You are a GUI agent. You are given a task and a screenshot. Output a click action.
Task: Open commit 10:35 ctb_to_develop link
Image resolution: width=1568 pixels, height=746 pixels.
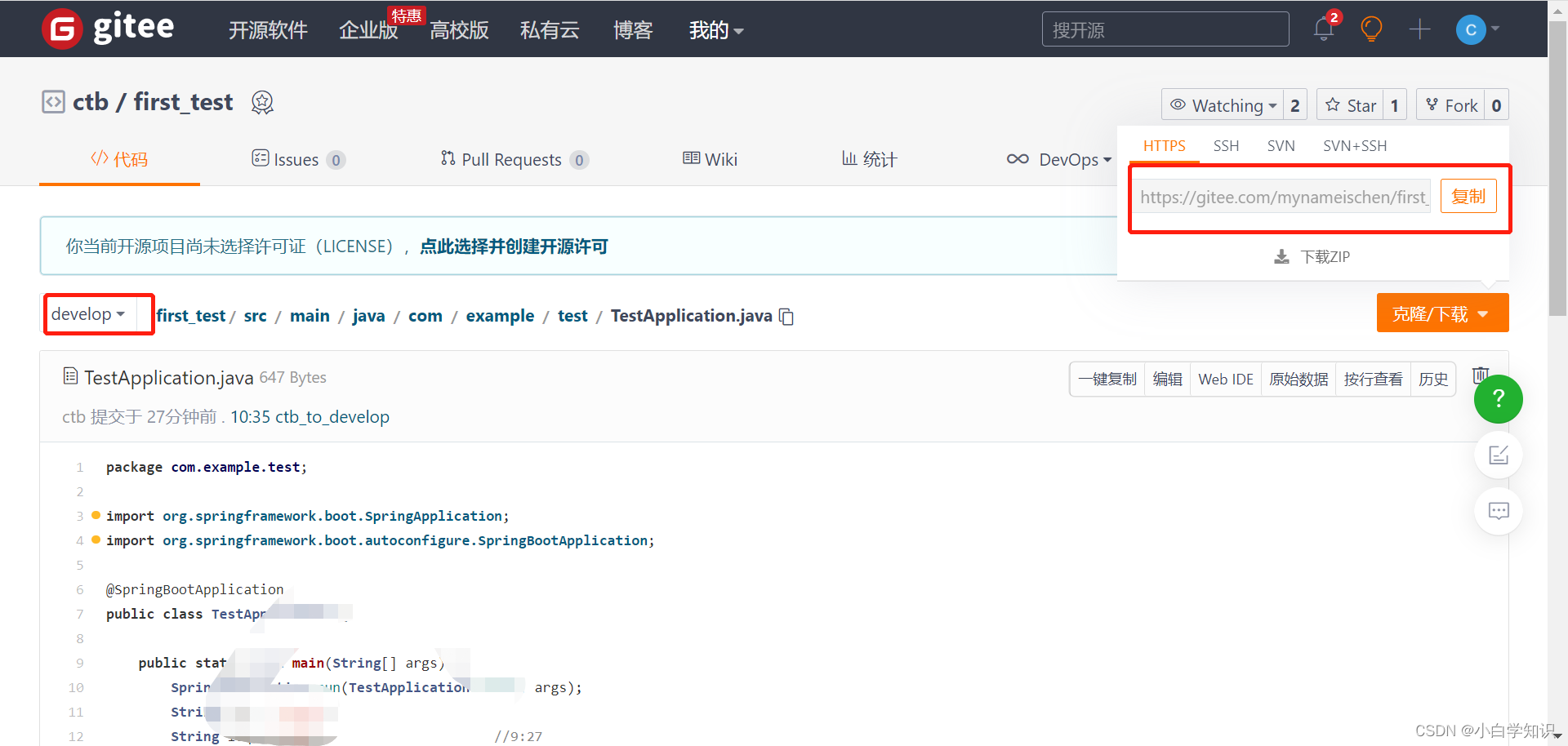point(310,417)
